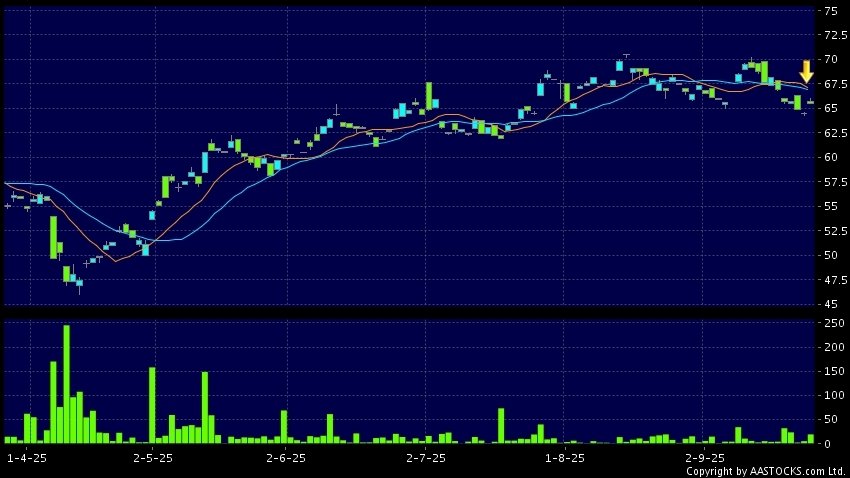Image resolution: width=850 pixels, height=478 pixels.
Task: Select the volume spike bar at 2-5-25
Action: (152, 405)
